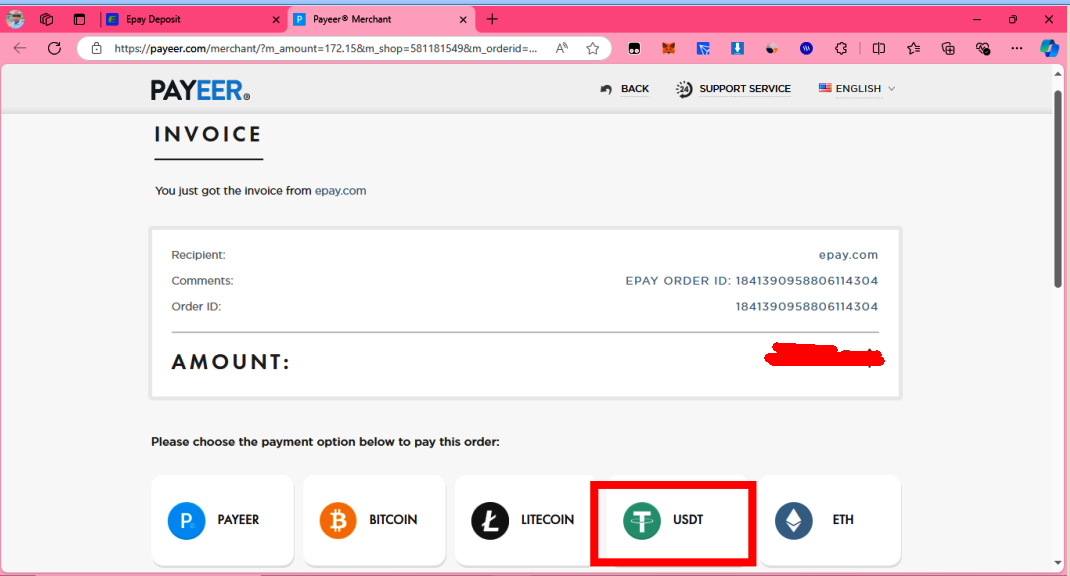Expand the ENGLISH language dropdown
Viewport: 1070px width, 576px height.
coord(857,89)
